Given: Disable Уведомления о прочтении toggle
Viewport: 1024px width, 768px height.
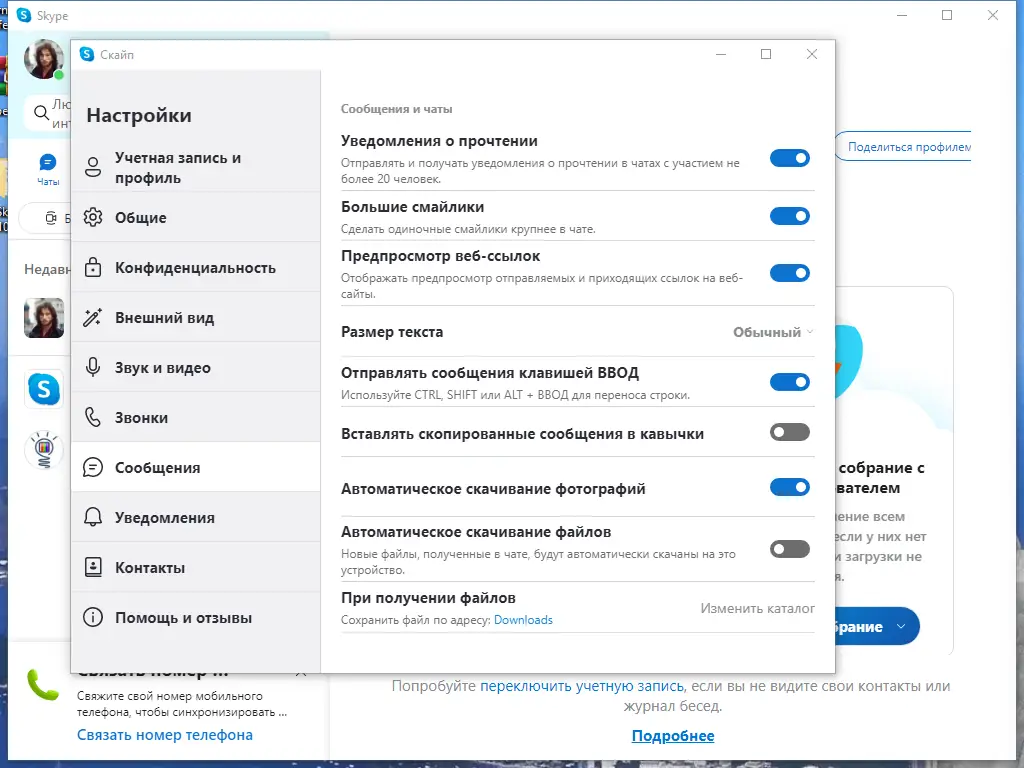Looking at the screenshot, I should coord(790,158).
